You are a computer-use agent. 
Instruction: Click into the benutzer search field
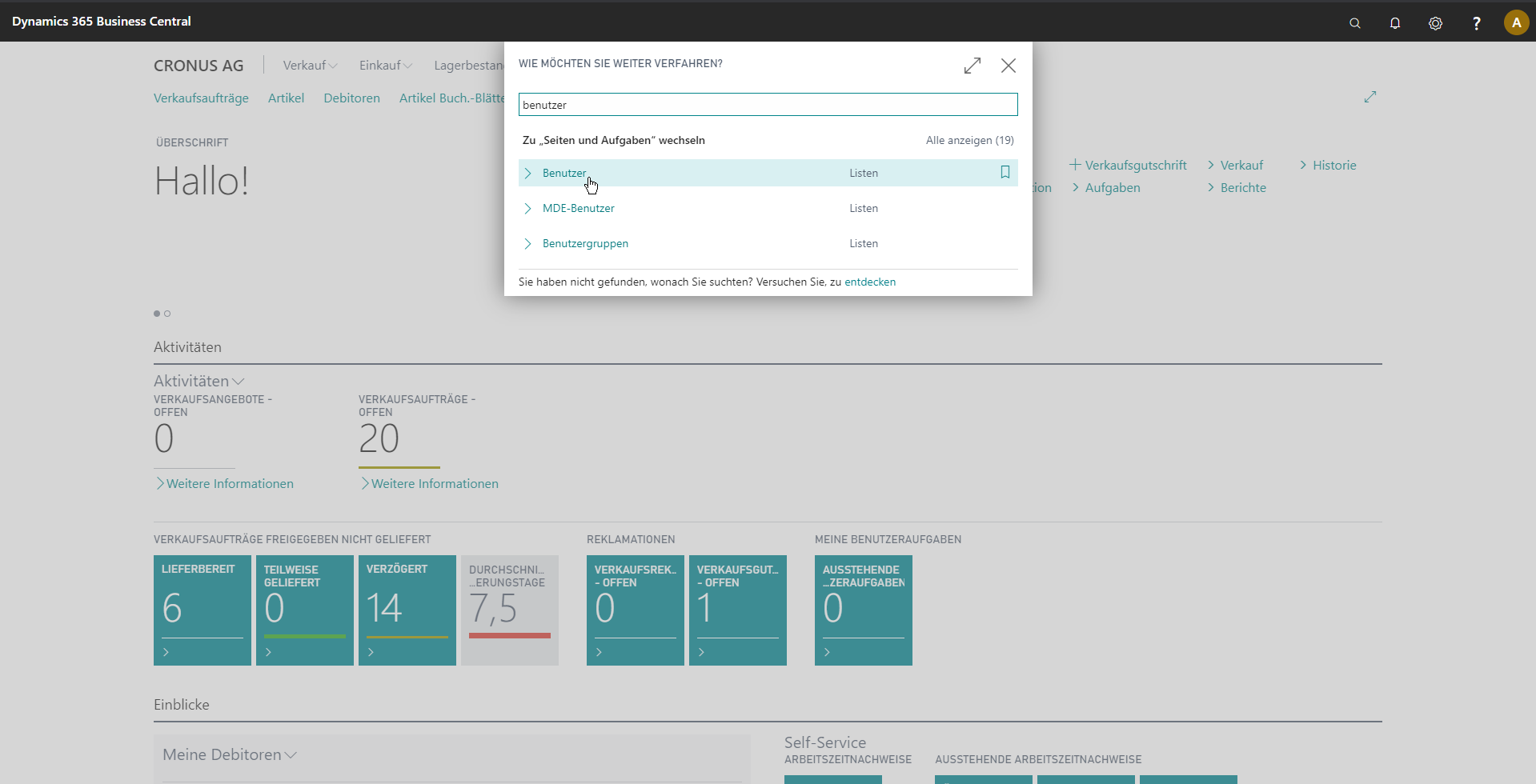click(x=768, y=105)
